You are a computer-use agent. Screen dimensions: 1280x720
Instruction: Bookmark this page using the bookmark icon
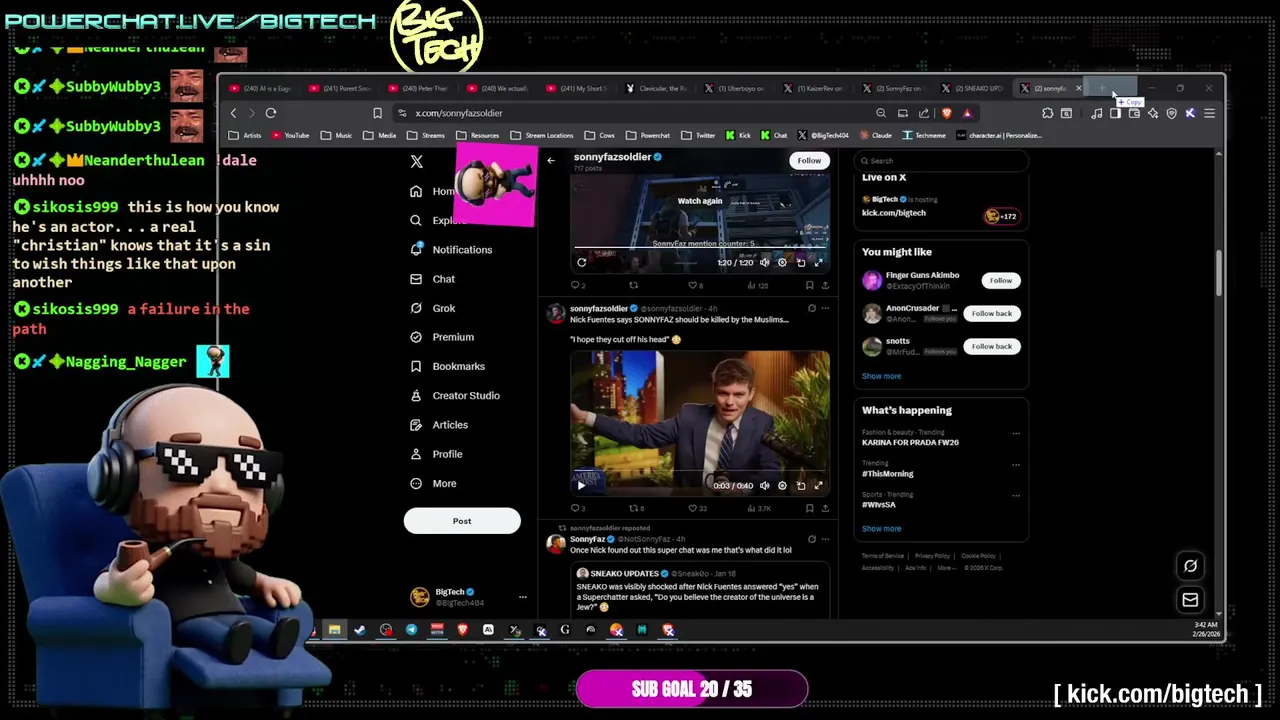[377, 113]
